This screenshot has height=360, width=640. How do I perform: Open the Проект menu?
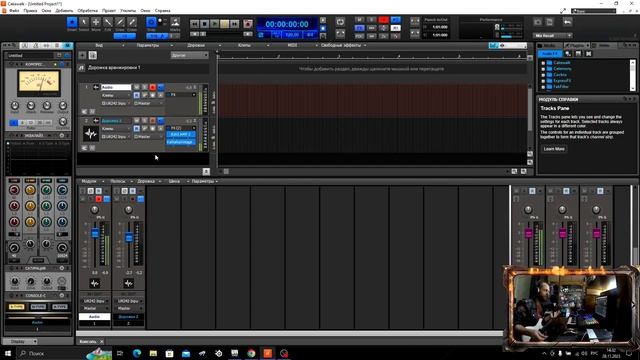[109, 11]
